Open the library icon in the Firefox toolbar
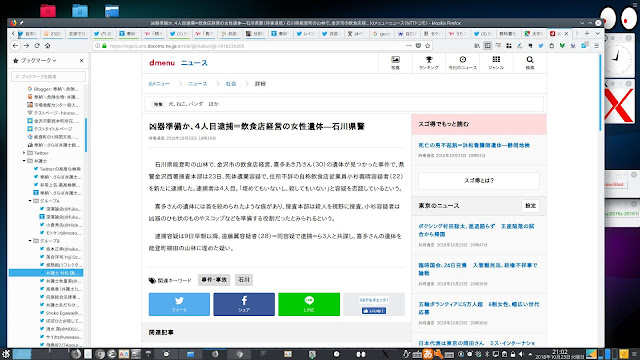The height and width of the screenshot is (360, 640). click(477, 46)
